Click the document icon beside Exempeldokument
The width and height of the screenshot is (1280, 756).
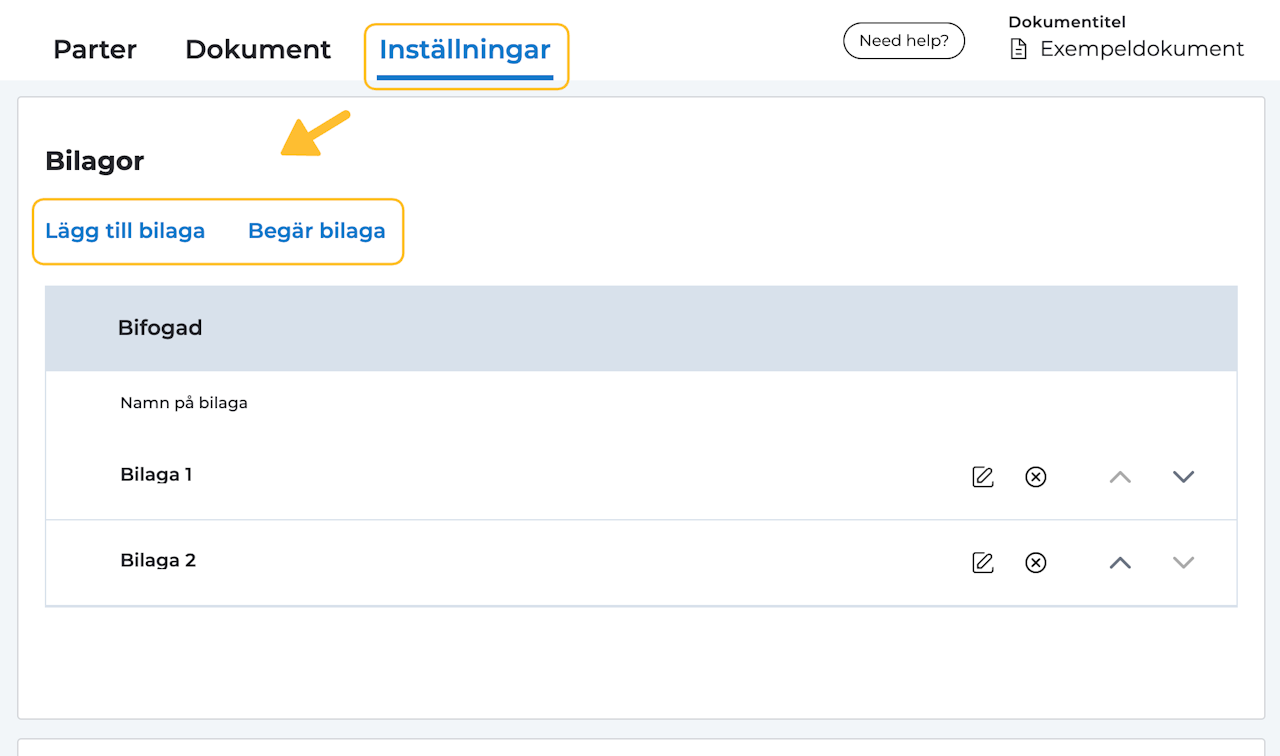1018,49
